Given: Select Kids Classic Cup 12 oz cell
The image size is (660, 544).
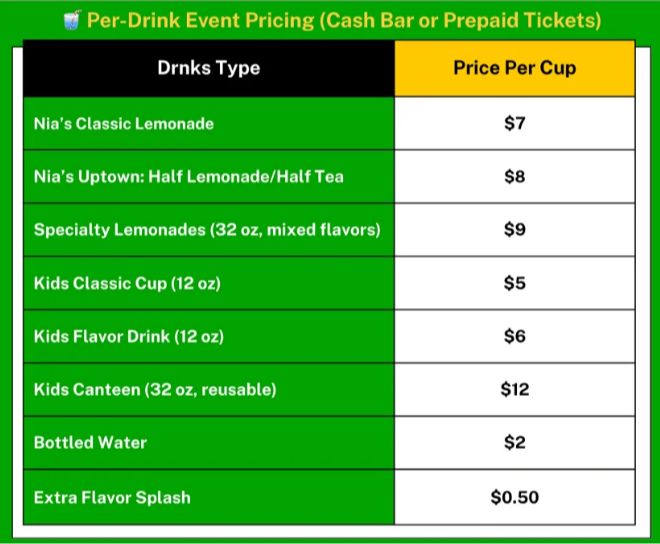Looking at the screenshot, I should click(x=127, y=284).
